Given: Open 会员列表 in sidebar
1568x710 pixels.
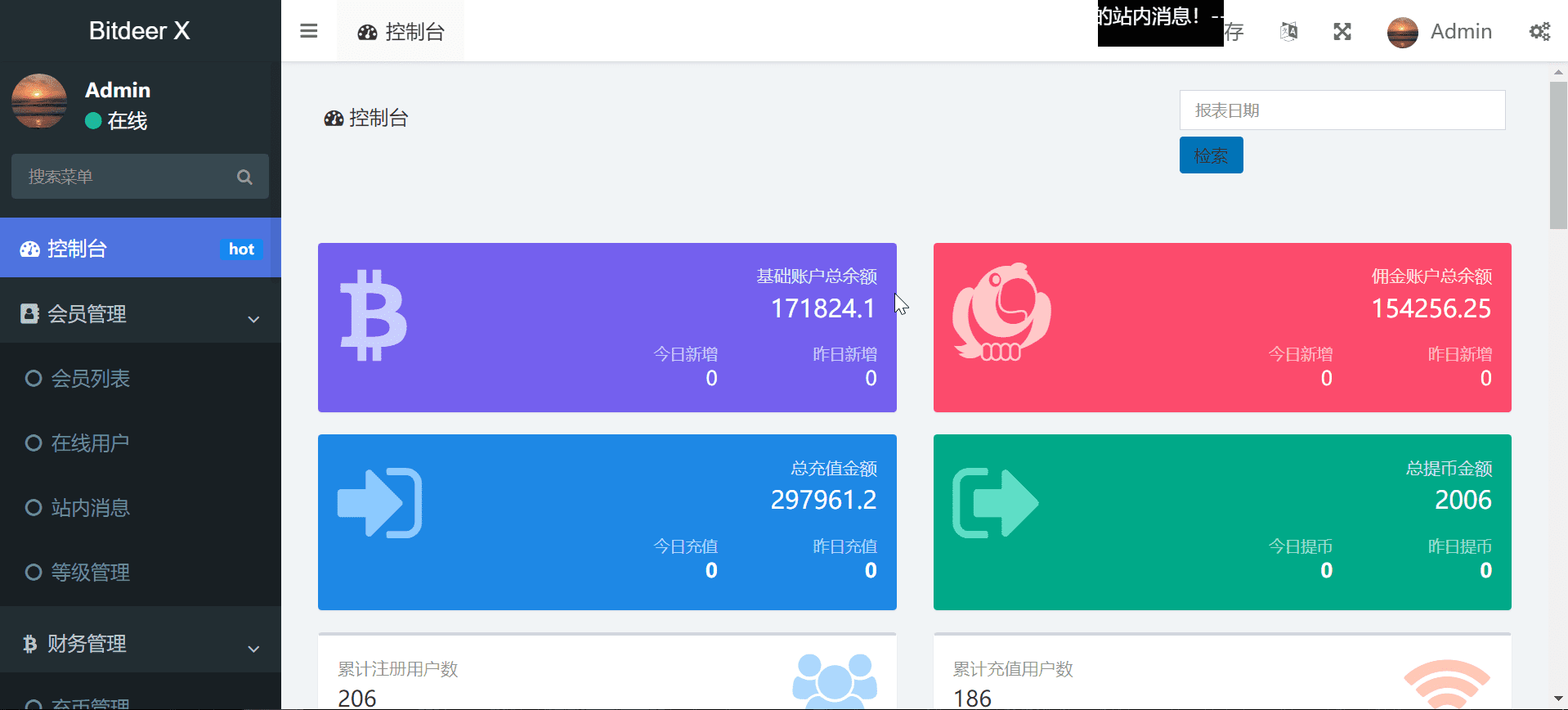Looking at the screenshot, I should pyautogui.click(x=90, y=379).
